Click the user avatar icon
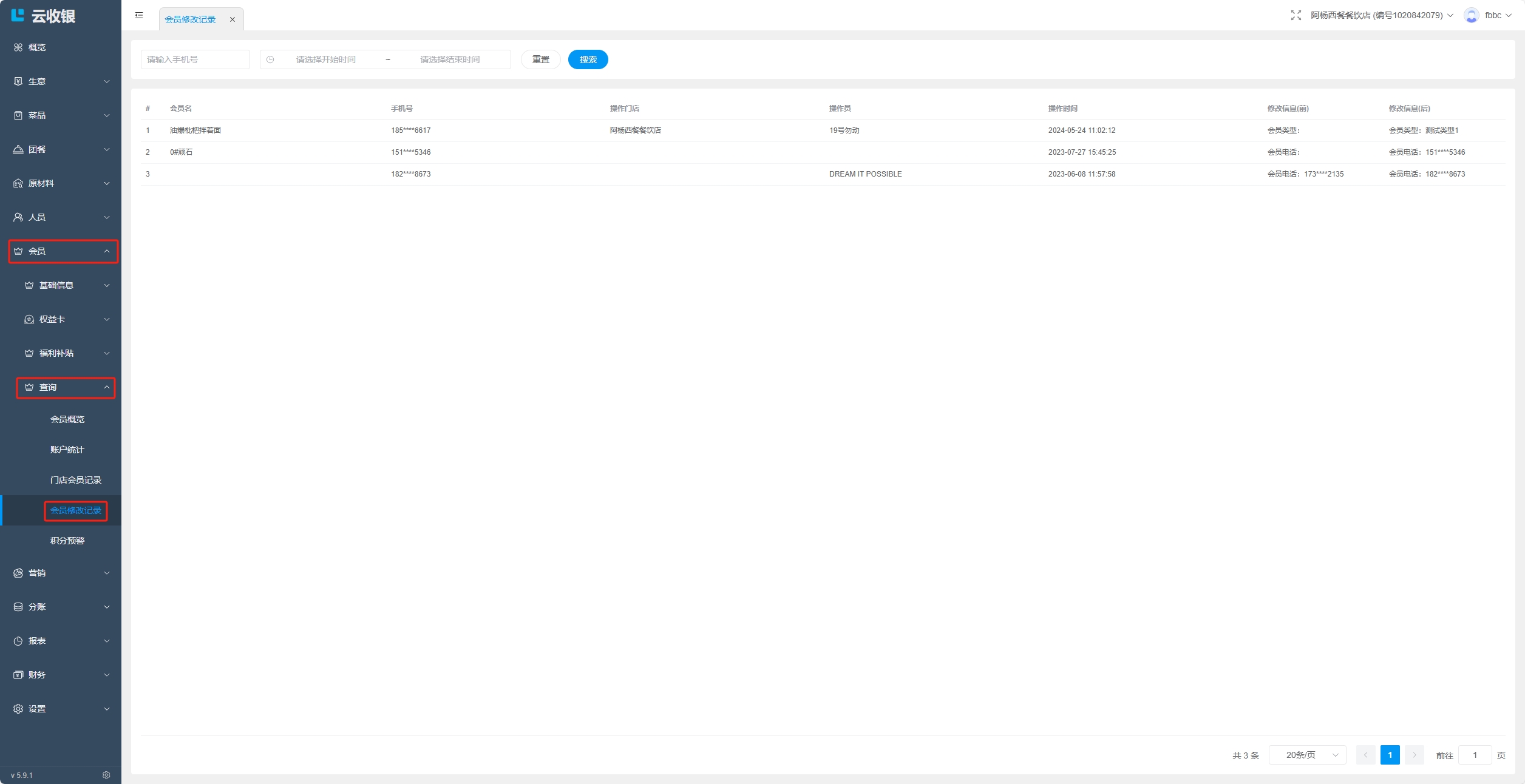 [1471, 15]
